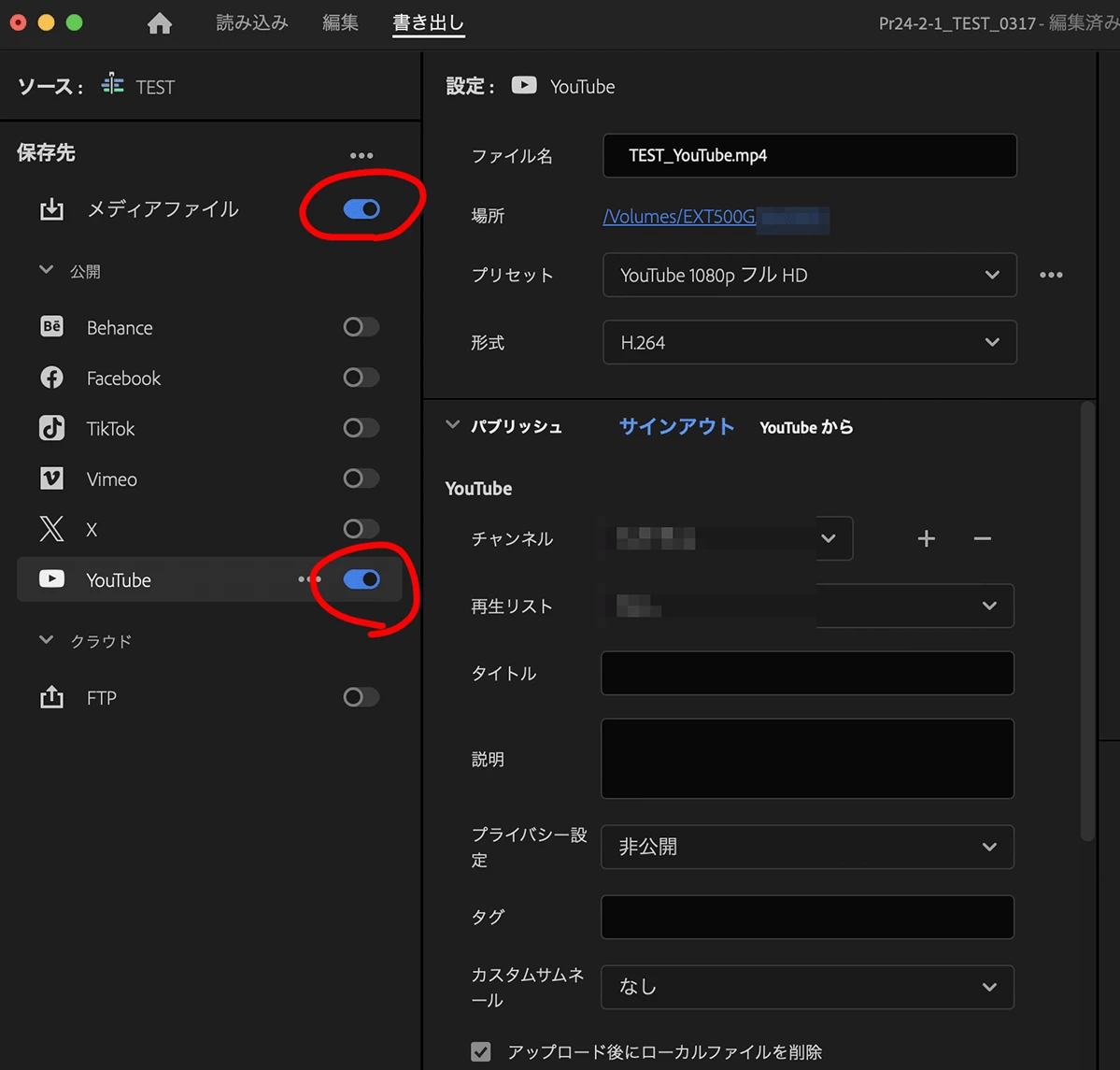This screenshot has height=1070, width=1120.
Task: Click the タグ input field
Action: [x=807, y=917]
